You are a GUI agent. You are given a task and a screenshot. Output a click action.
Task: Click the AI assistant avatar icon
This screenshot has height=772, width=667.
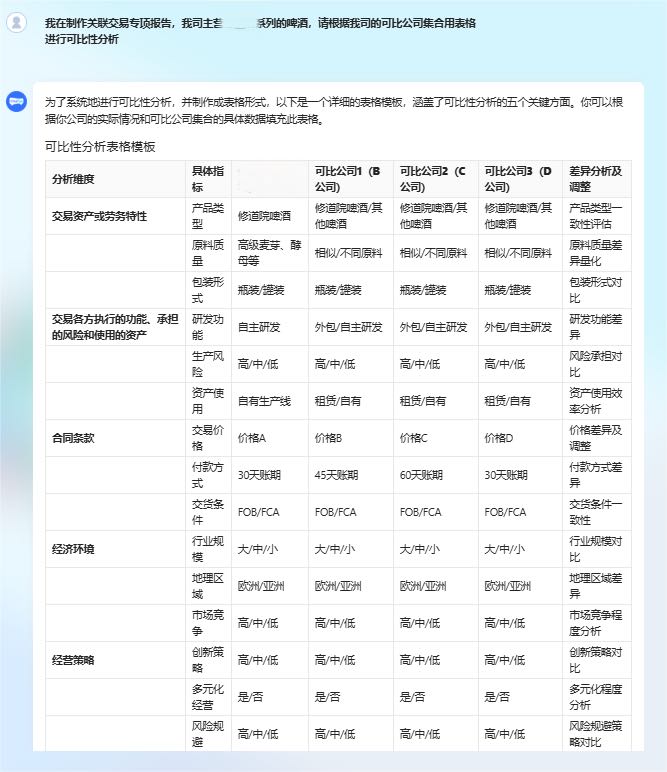(x=16, y=101)
